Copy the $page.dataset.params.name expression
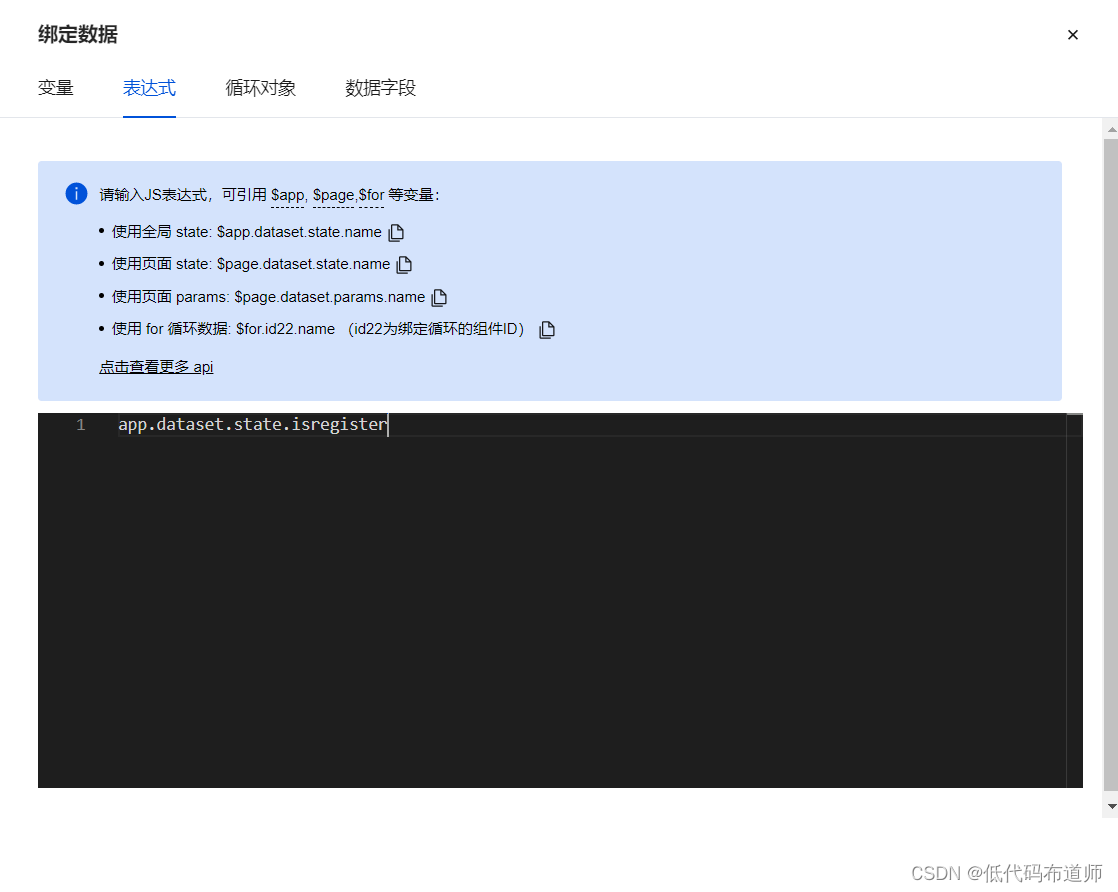Image resolution: width=1118 pixels, height=892 pixels. pos(439,297)
